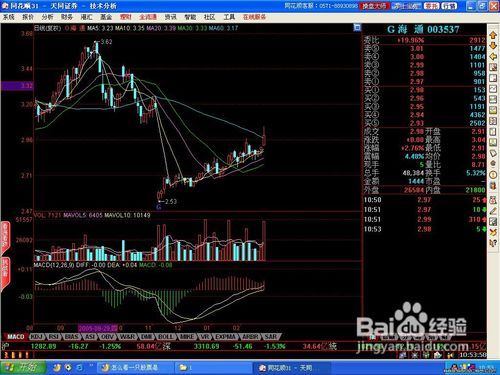
Task: Select the SAR indicator tab
Action: [x=271, y=337]
